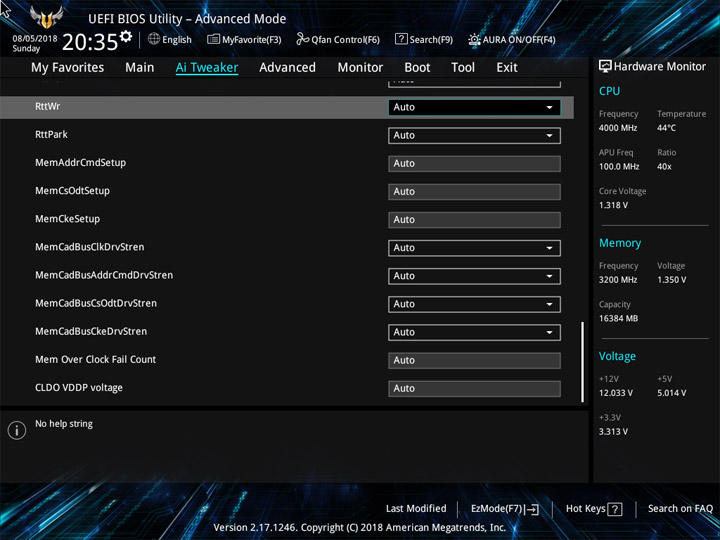
Task: Click the globe language icon
Action: pyautogui.click(x=153, y=39)
